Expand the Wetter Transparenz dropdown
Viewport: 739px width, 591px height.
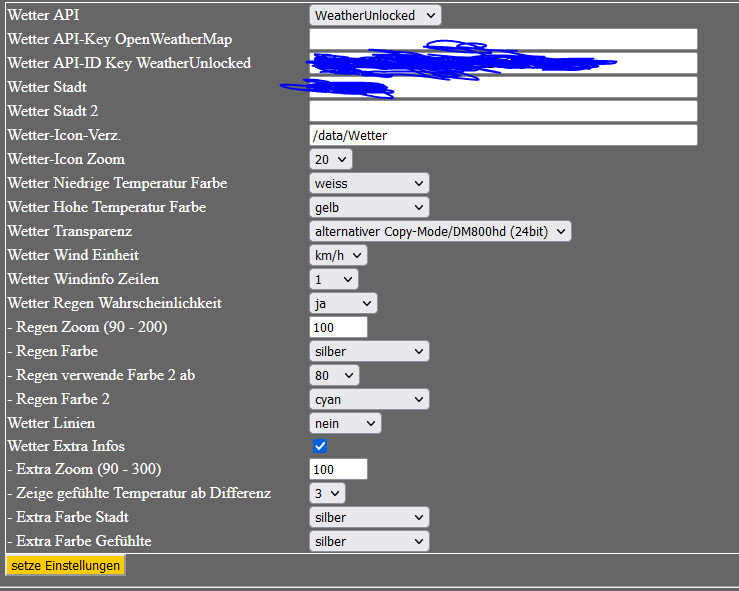click(x=440, y=231)
